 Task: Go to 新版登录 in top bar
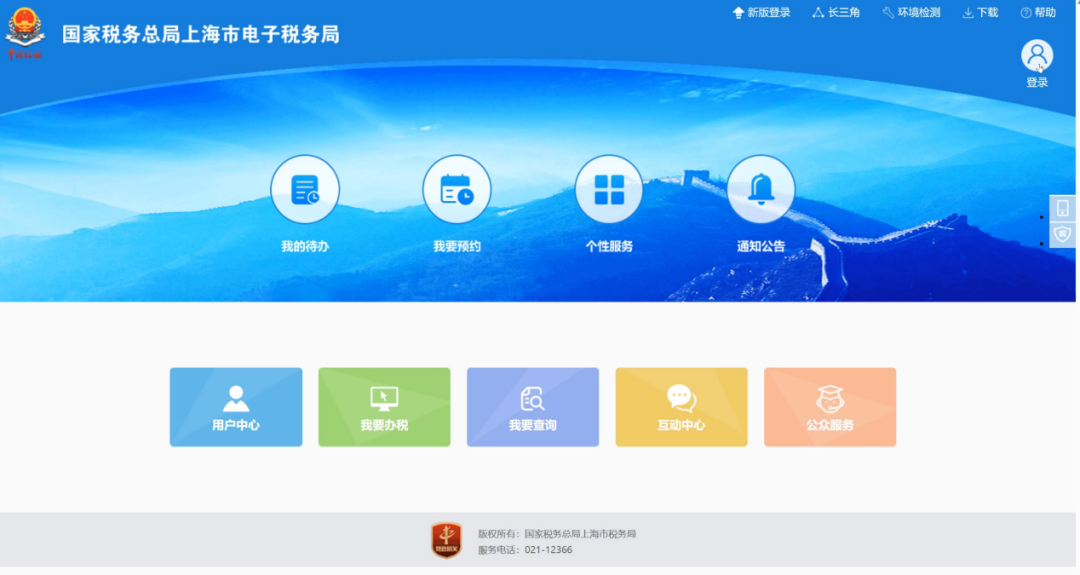click(x=761, y=12)
